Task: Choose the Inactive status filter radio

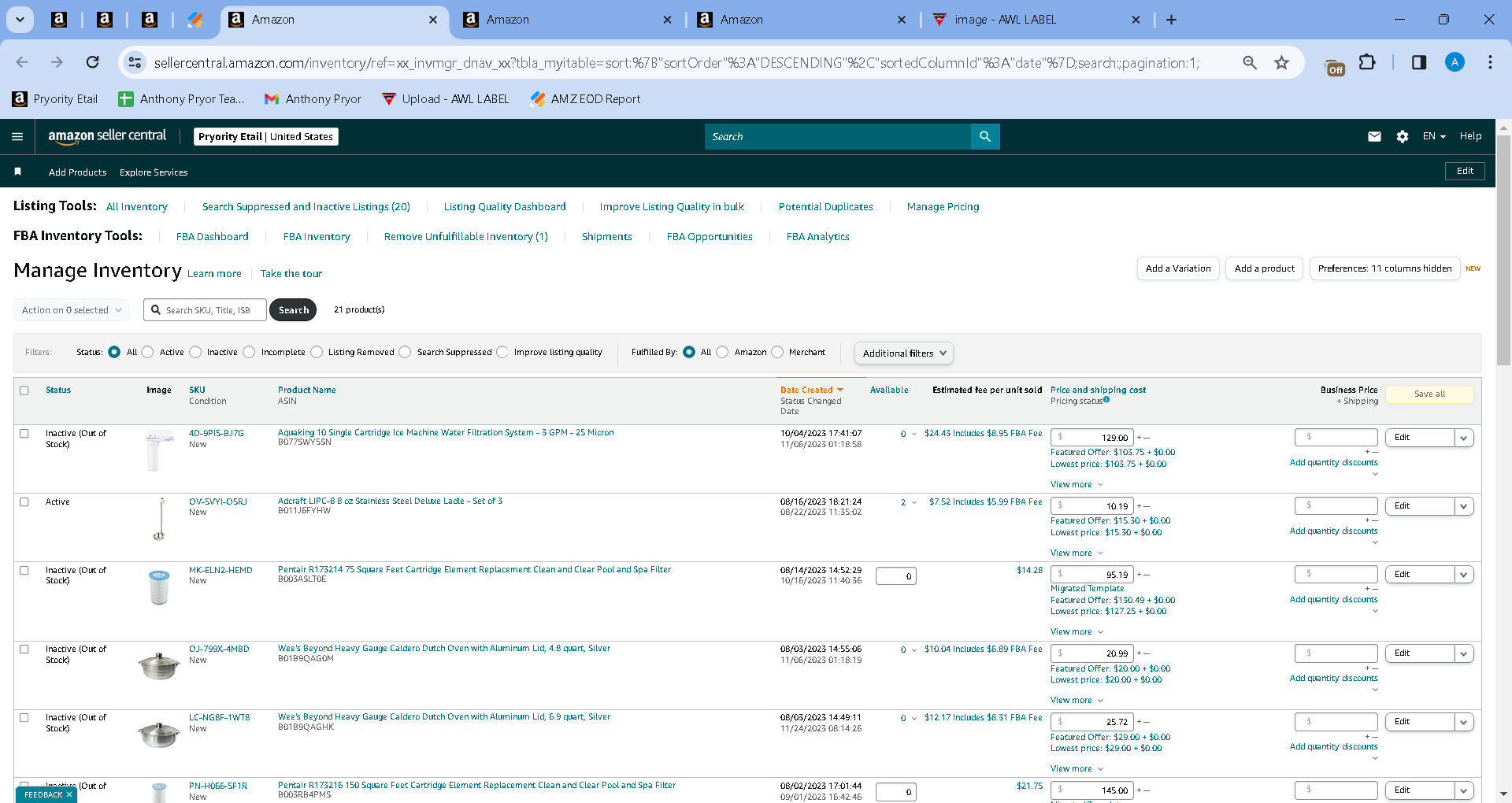Action: [195, 352]
